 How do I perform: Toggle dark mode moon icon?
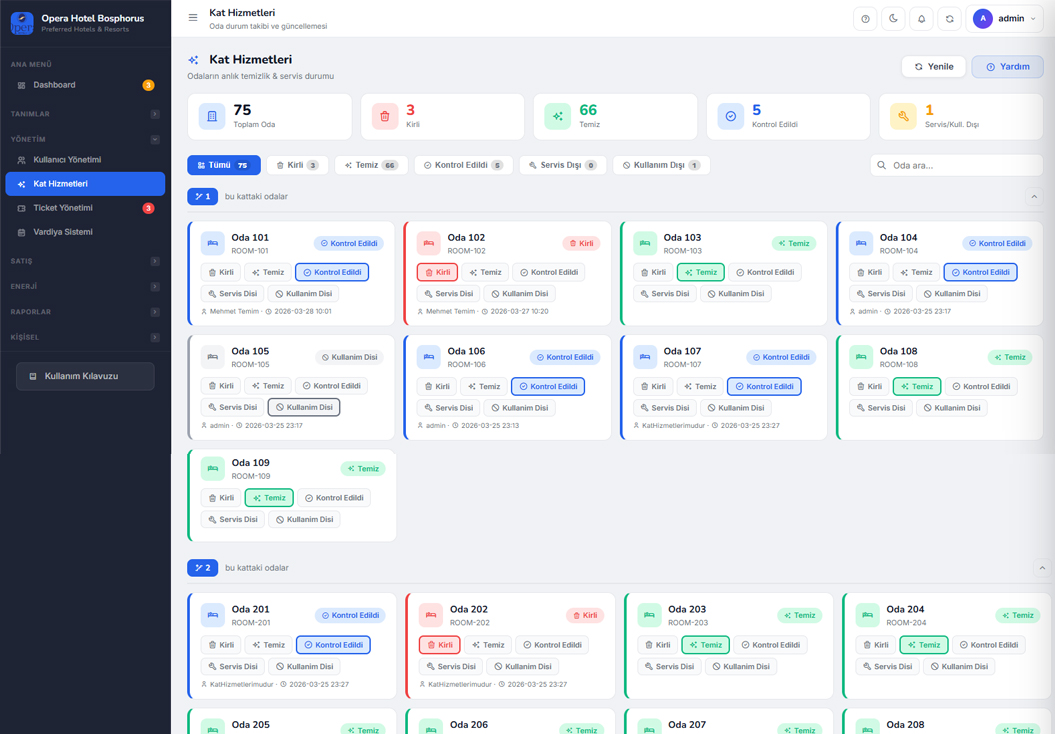[x=894, y=19]
